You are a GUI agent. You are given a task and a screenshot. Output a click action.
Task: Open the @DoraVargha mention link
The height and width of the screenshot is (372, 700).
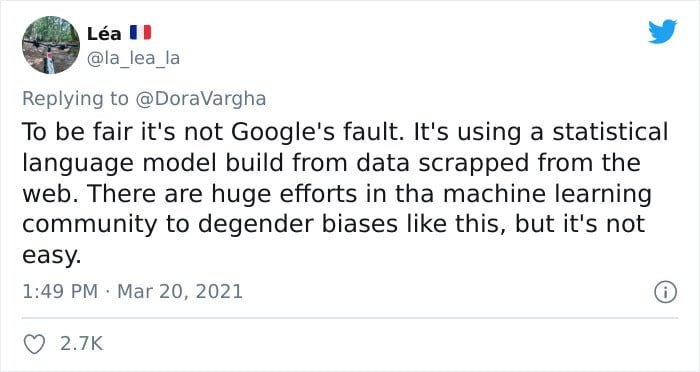[200, 99]
